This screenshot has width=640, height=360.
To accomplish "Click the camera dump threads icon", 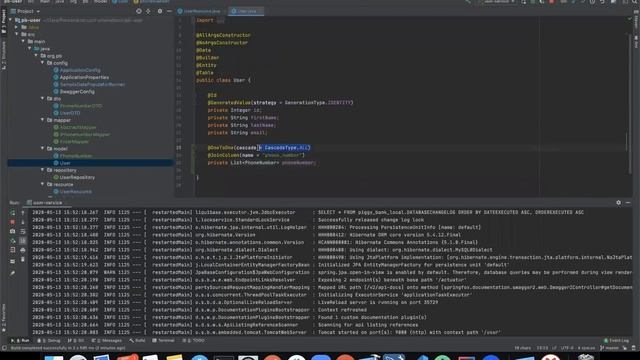I will tap(13, 231).
